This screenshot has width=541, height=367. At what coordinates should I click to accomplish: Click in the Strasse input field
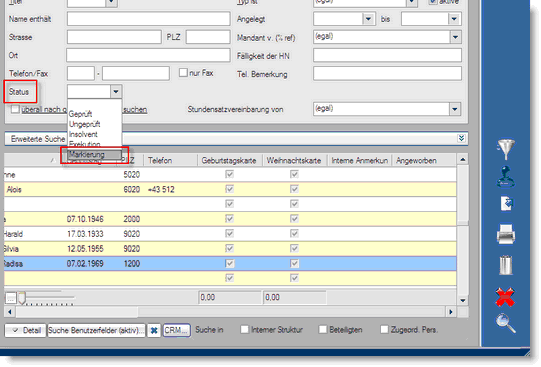114,37
